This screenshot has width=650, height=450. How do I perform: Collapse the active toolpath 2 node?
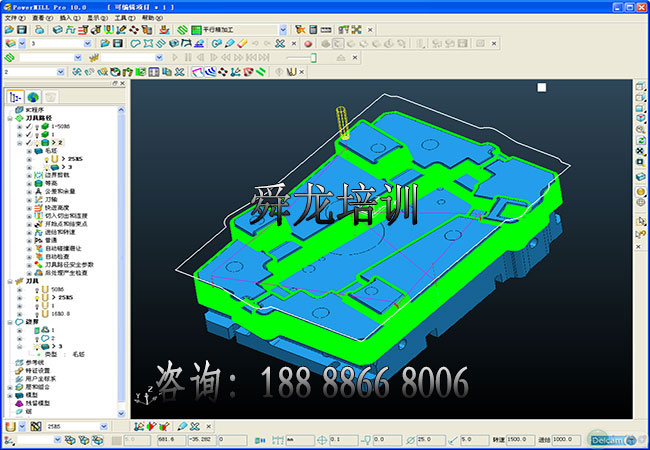(19, 143)
